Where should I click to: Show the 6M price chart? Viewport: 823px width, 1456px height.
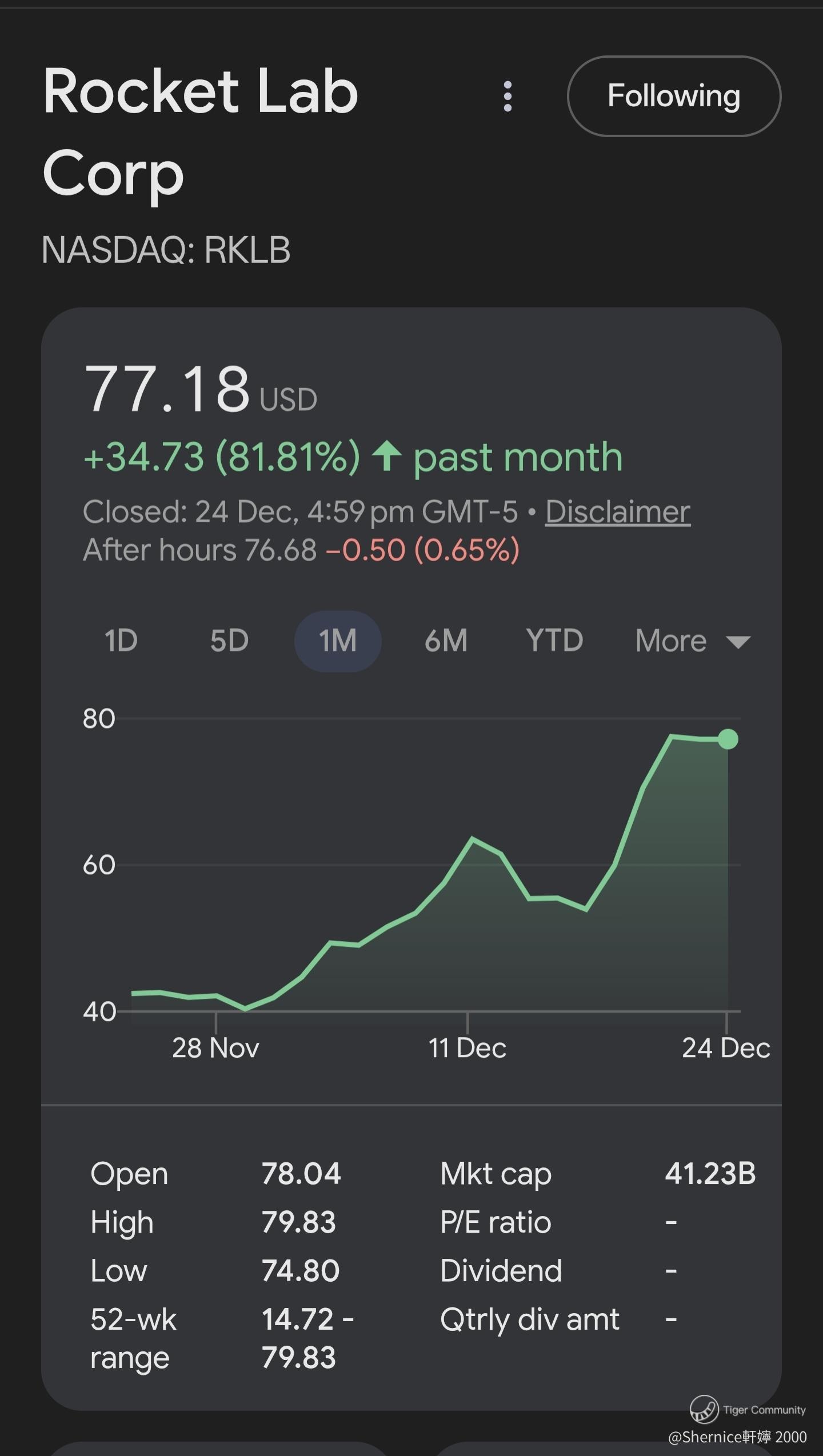point(446,641)
